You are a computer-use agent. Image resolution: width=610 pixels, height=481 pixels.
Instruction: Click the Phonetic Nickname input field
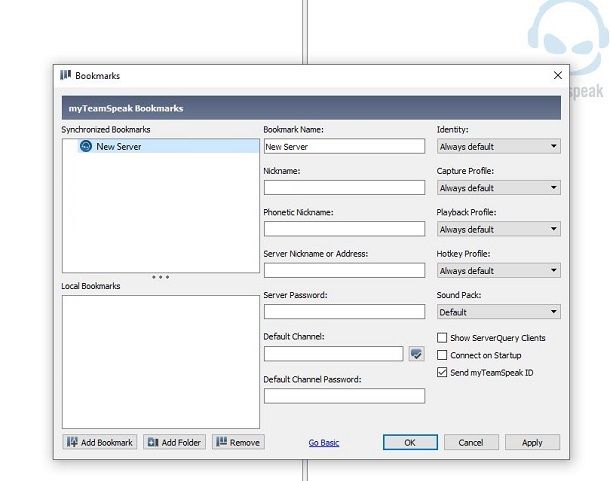click(344, 229)
